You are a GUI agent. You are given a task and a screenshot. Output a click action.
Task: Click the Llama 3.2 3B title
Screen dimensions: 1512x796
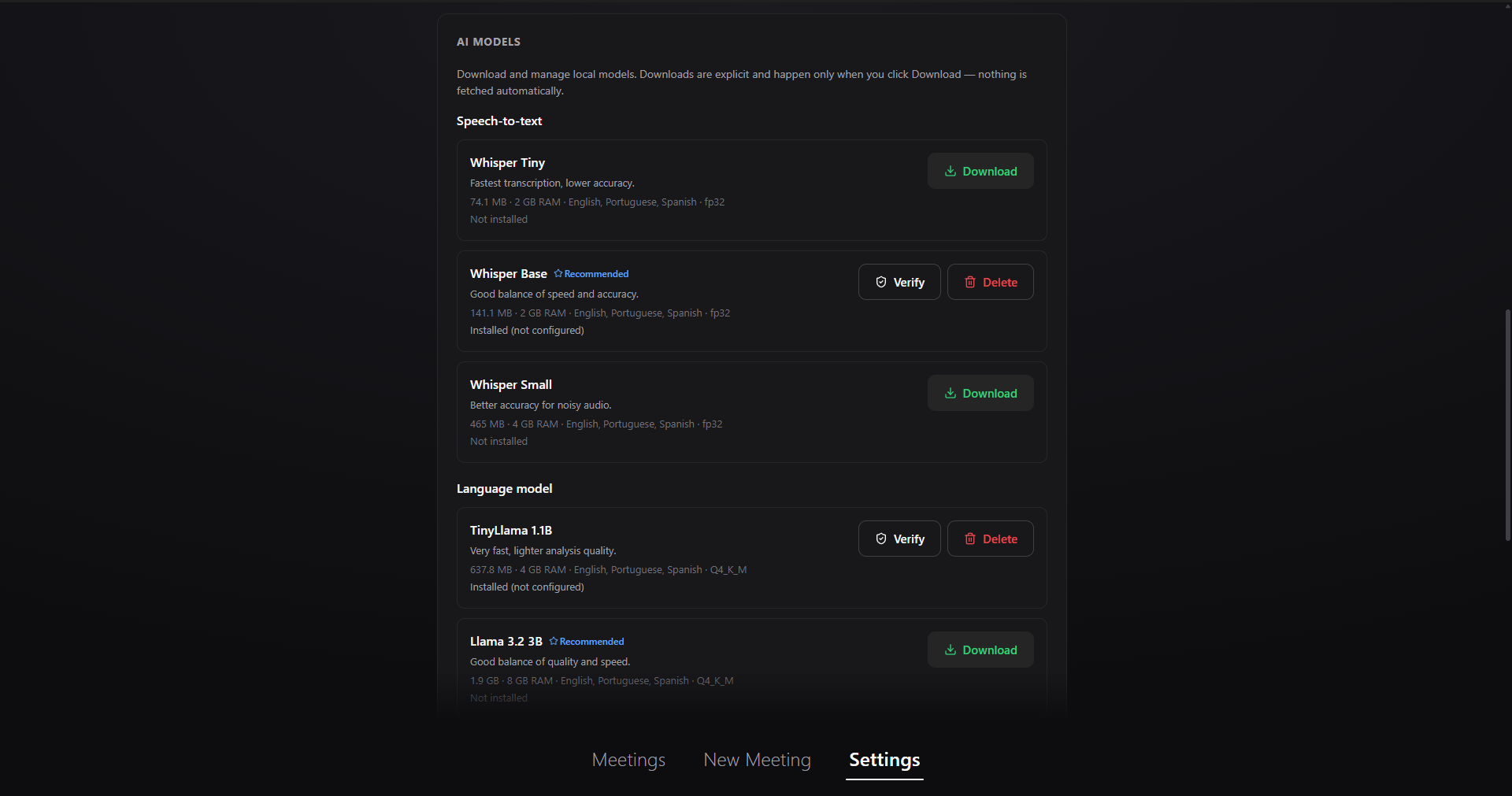[506, 641]
